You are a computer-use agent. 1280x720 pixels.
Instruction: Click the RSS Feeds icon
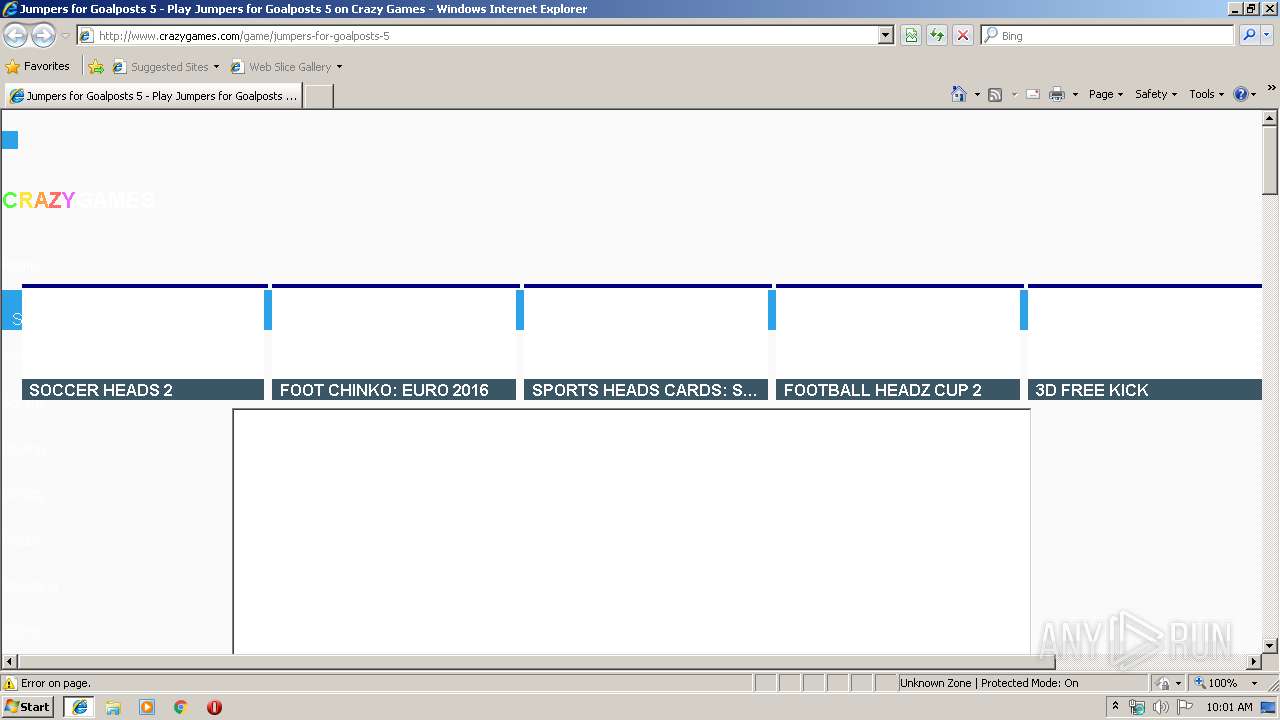(x=995, y=94)
